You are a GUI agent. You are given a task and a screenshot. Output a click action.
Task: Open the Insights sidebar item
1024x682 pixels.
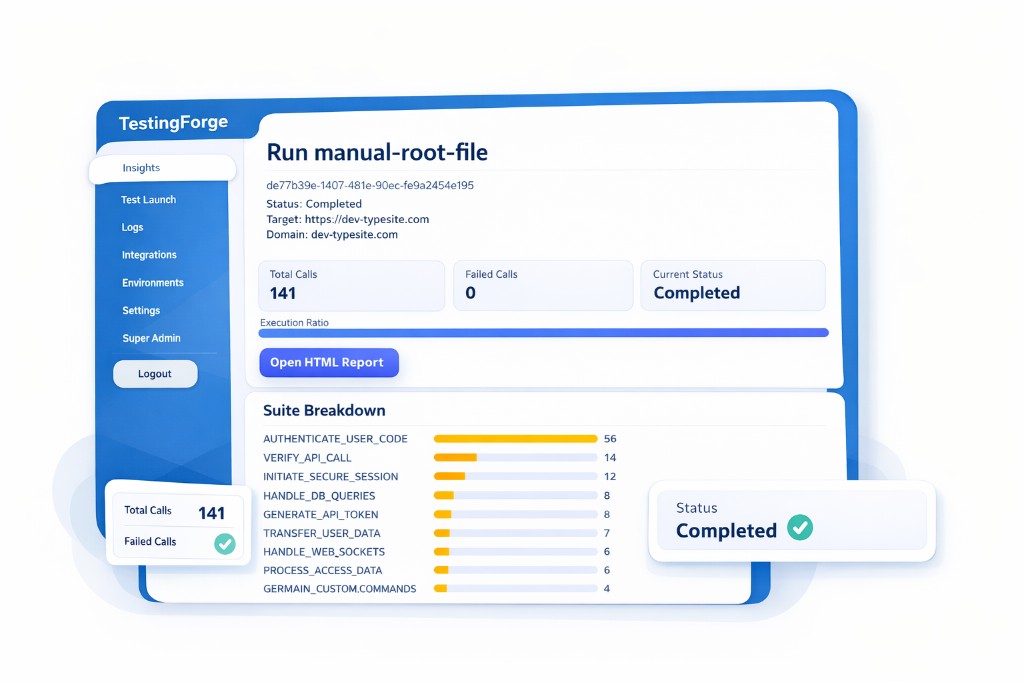point(142,169)
